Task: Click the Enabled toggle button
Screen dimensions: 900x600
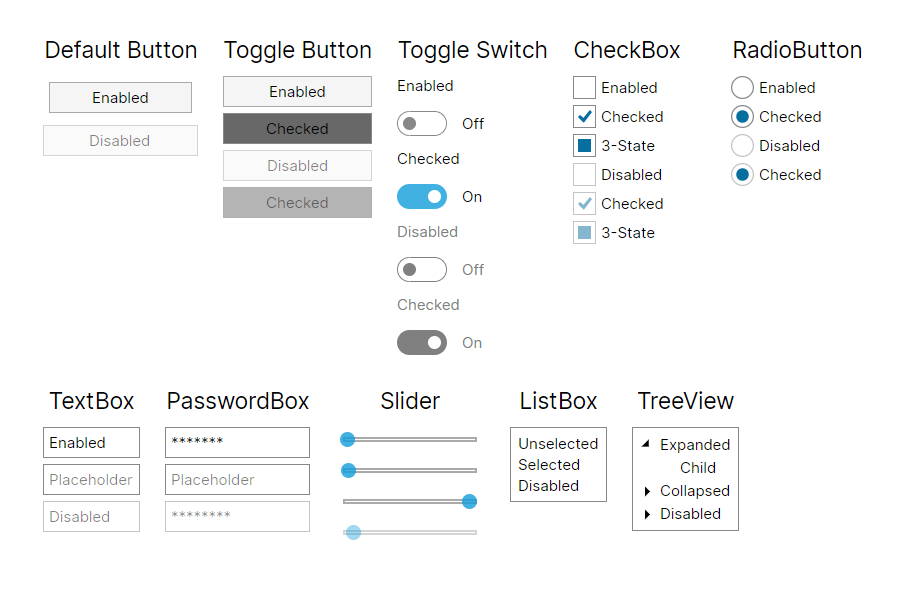Action: click(297, 91)
